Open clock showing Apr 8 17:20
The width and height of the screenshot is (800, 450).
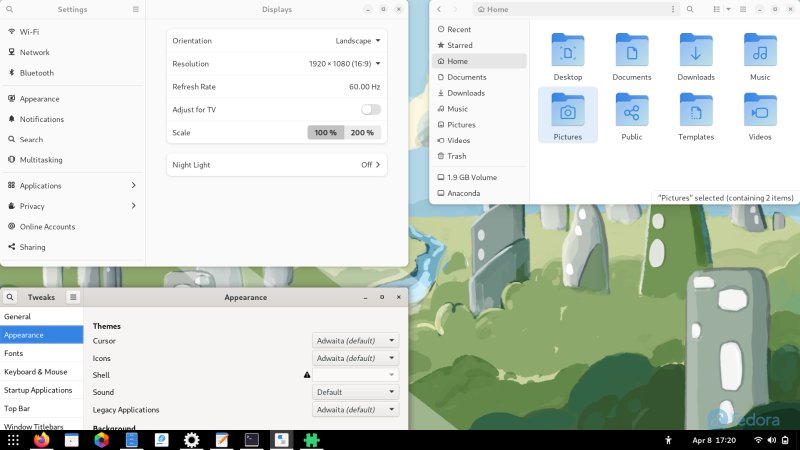pyautogui.click(x=714, y=440)
